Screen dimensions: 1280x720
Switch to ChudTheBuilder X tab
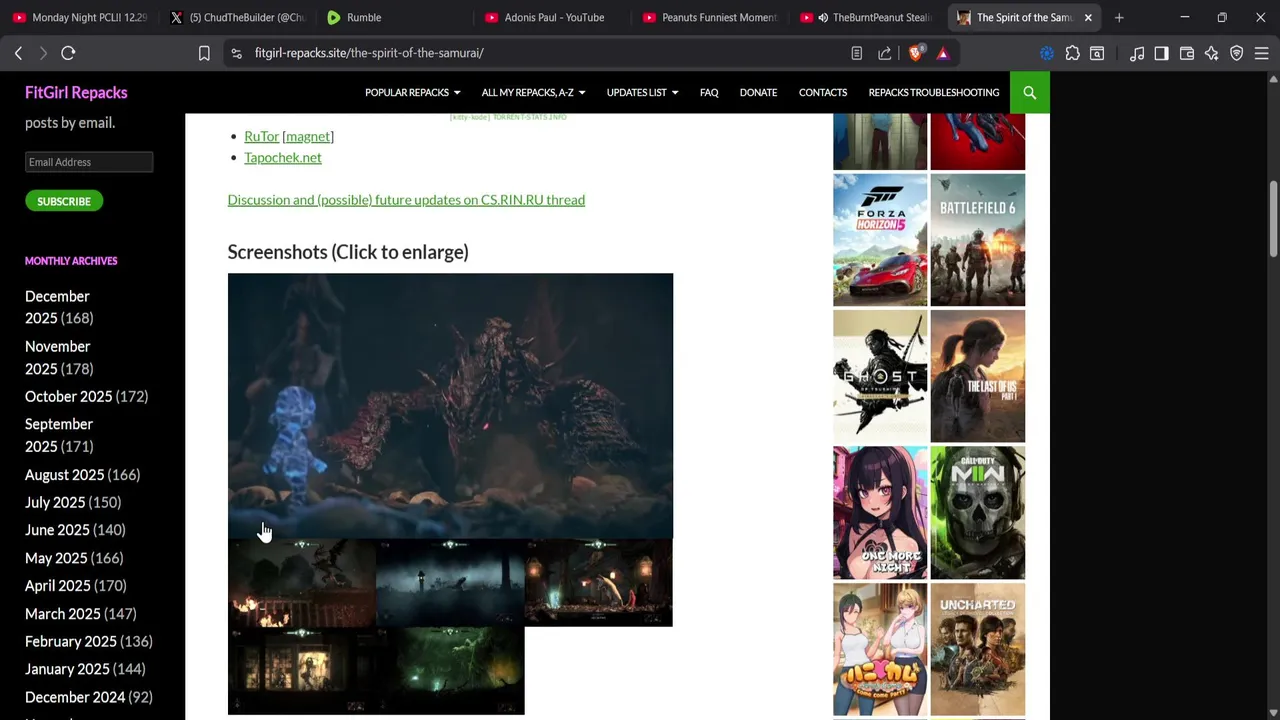(x=237, y=17)
